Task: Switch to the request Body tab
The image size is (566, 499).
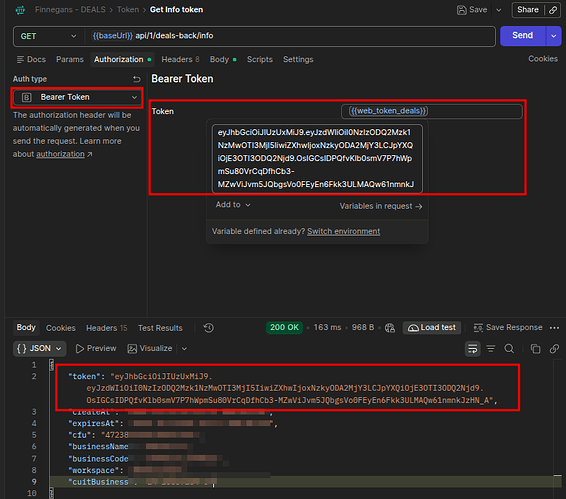Action: (223, 59)
